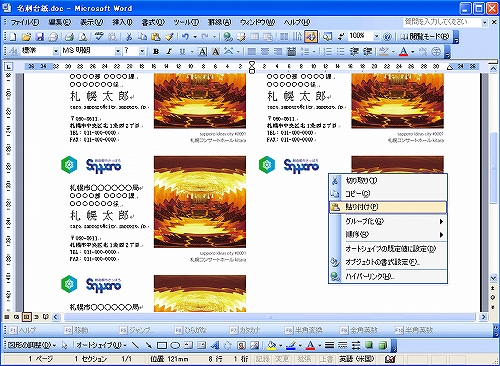This screenshot has width=500, height=366.
Task: Choose オブジェクトの書式設定 in context menu
Action: click(388, 262)
